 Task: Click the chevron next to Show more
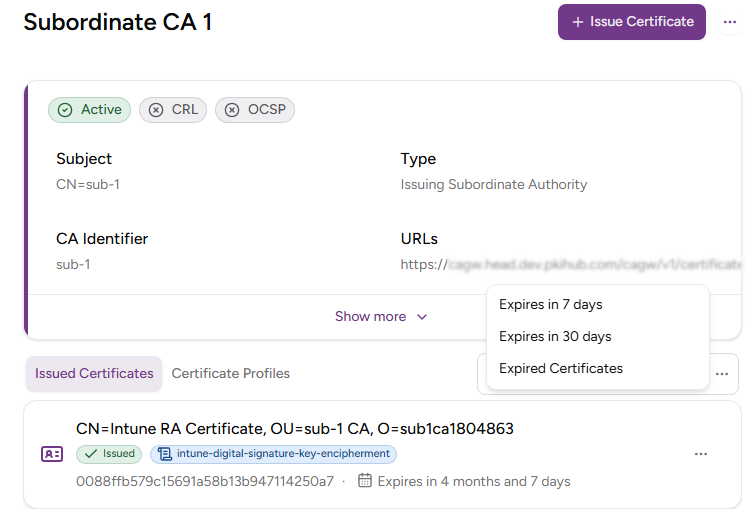point(422,317)
